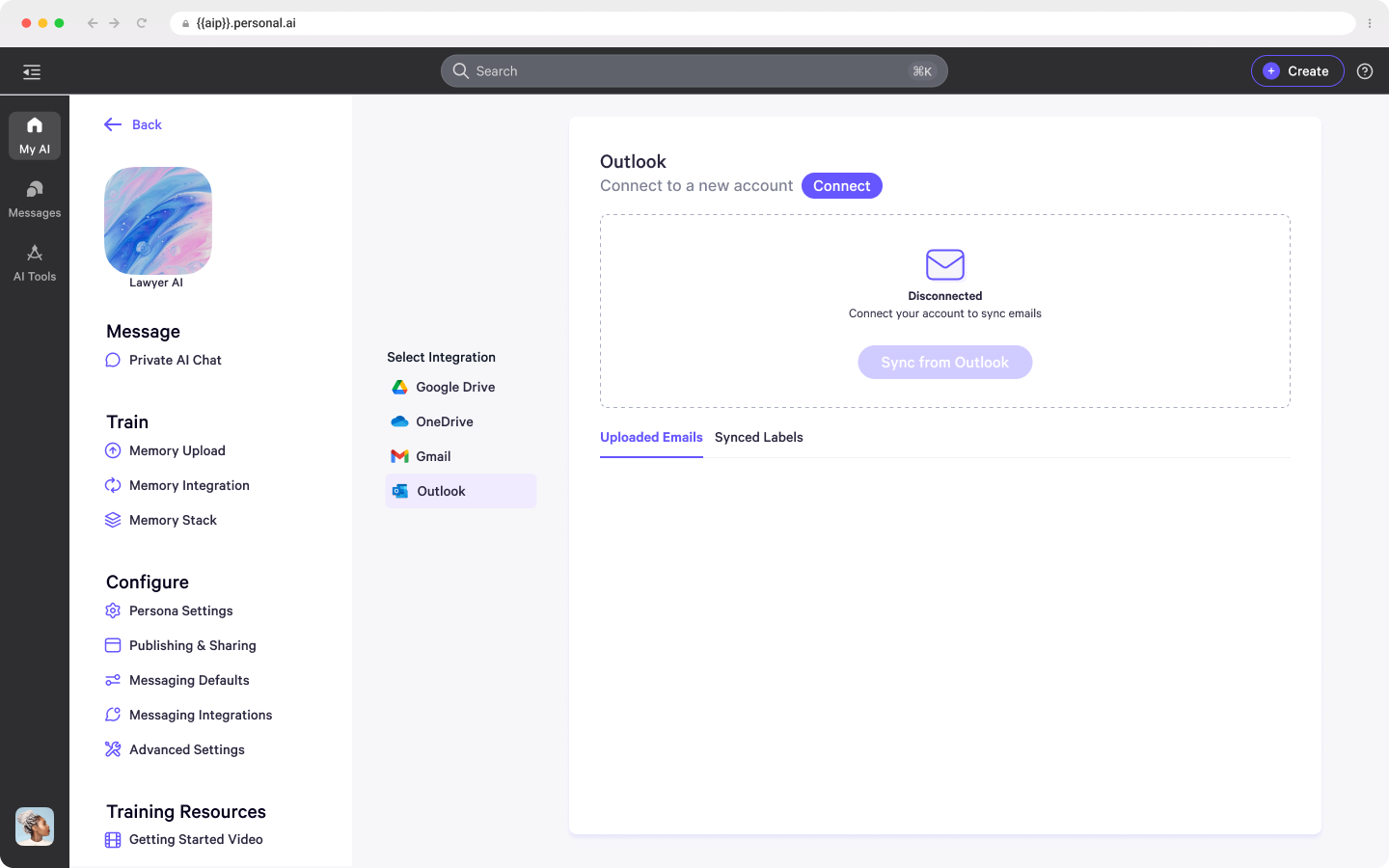Viewport: 1389px width, 868px height.
Task: Select Gmail integration
Action: pyautogui.click(x=461, y=456)
